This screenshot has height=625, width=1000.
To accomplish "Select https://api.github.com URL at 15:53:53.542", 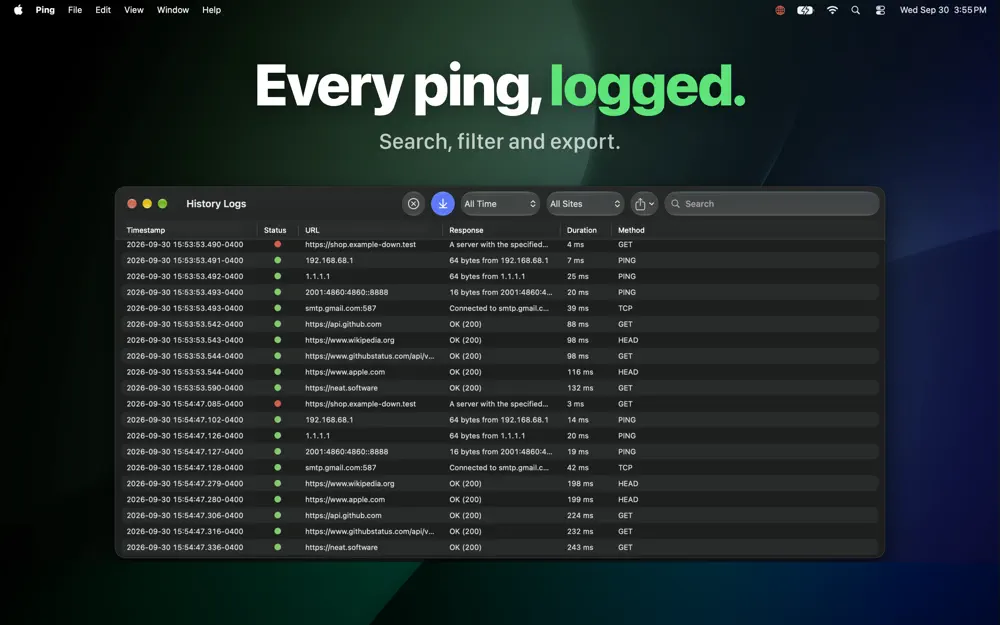I will tap(343, 324).
